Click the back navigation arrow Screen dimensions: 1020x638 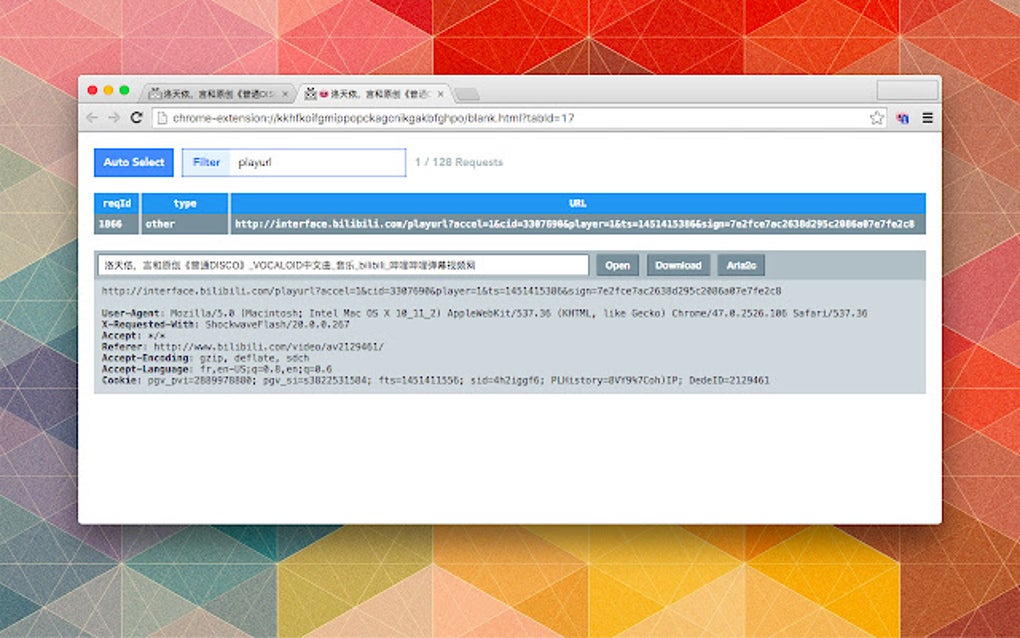(x=91, y=116)
